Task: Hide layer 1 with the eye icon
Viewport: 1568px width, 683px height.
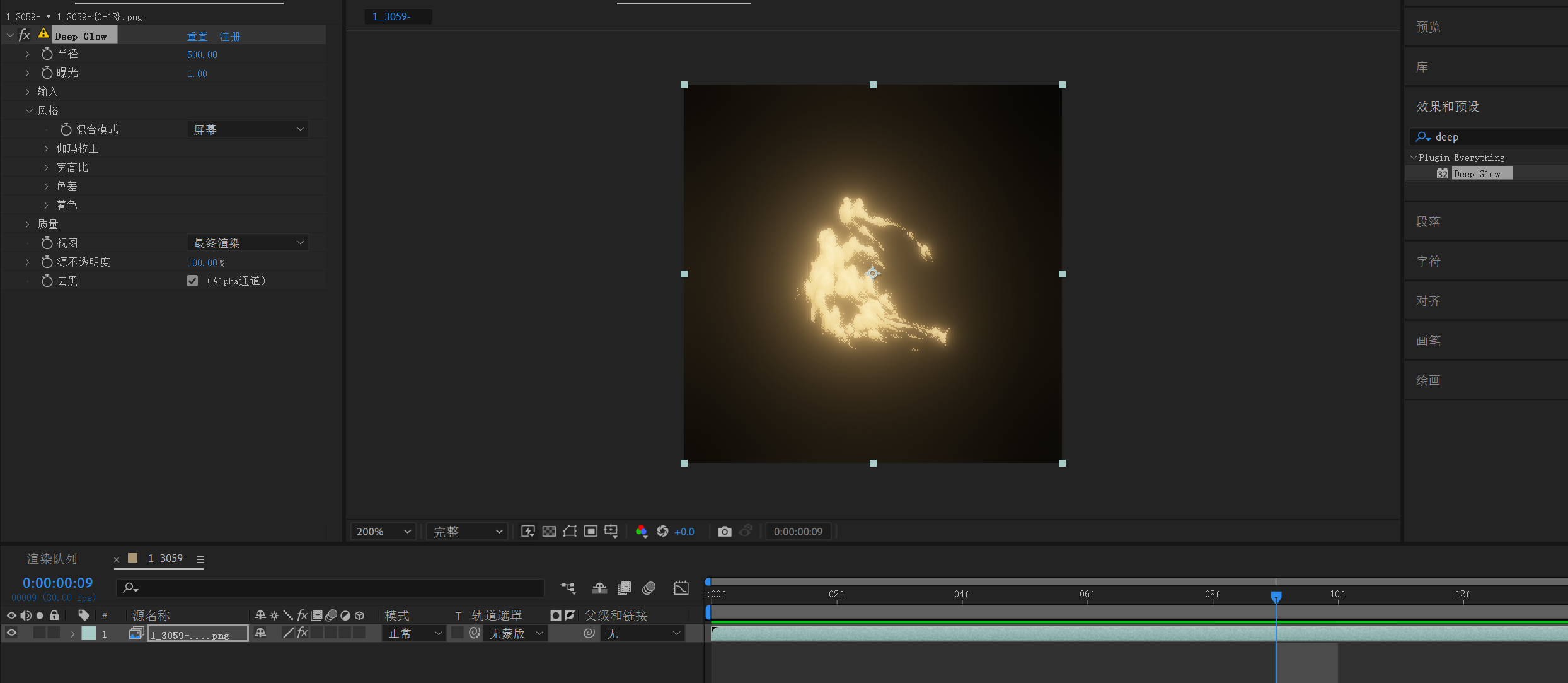Action: coord(11,633)
